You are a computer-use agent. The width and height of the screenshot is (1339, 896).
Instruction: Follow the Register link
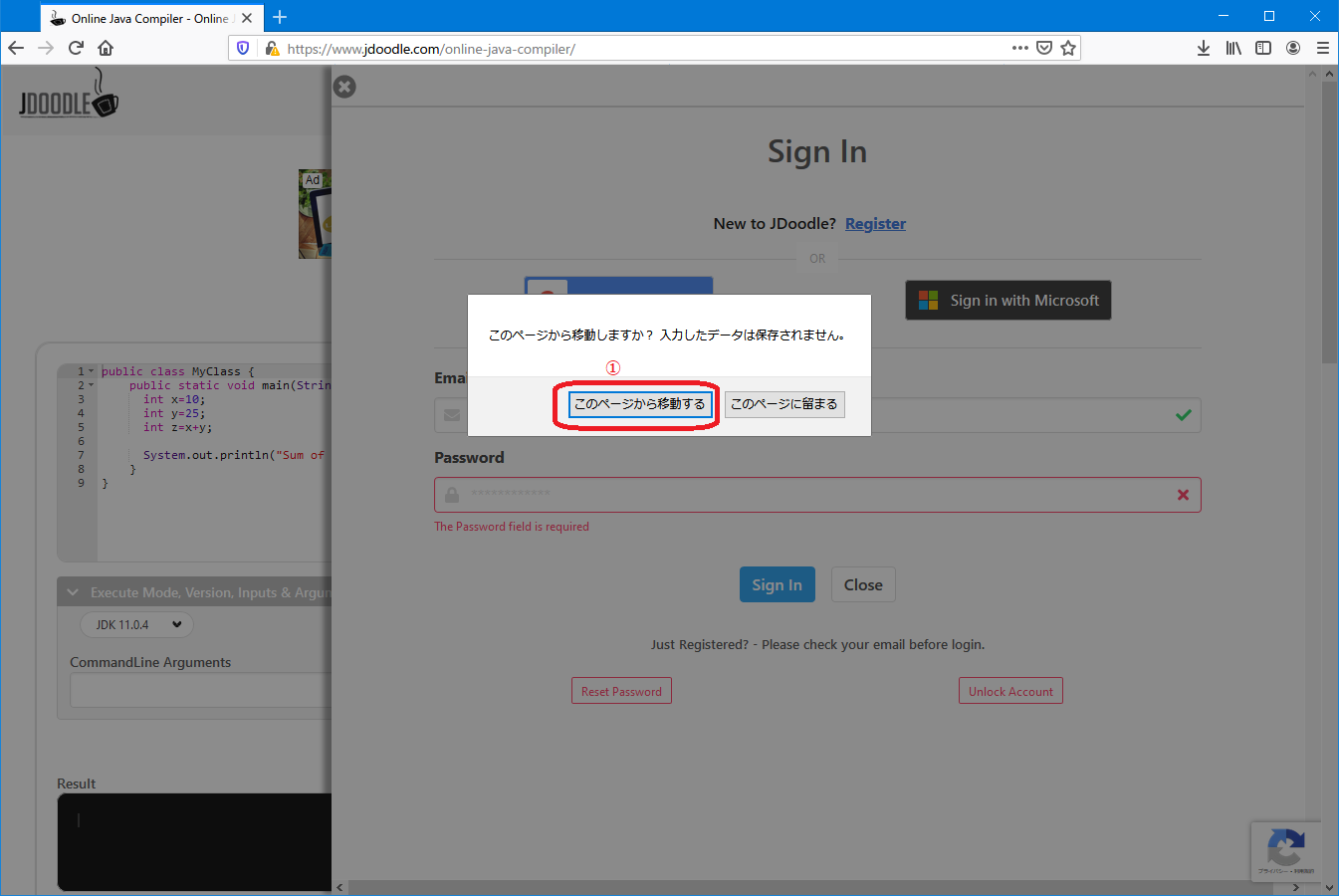click(x=875, y=224)
